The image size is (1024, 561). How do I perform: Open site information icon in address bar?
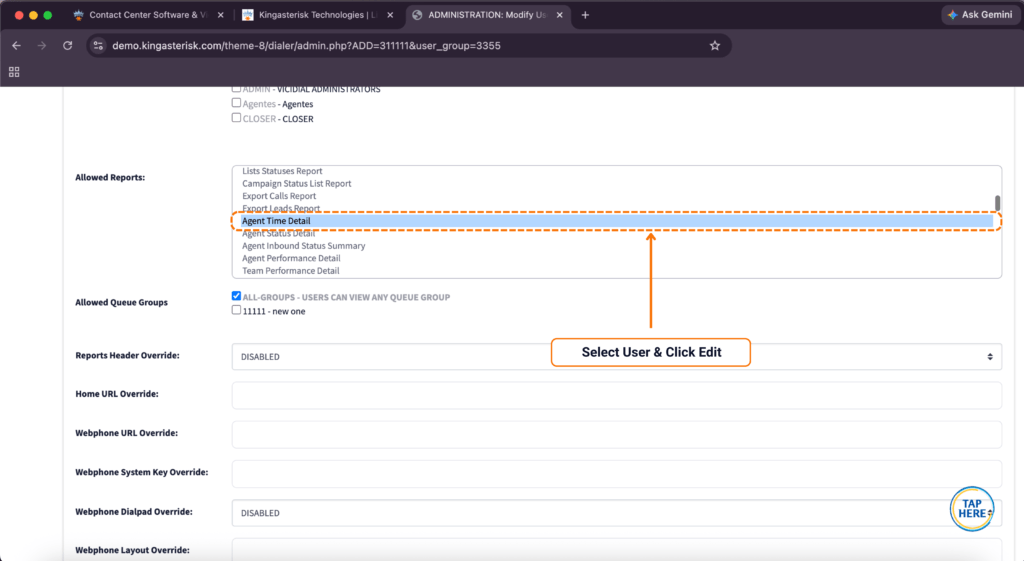[x=98, y=46]
